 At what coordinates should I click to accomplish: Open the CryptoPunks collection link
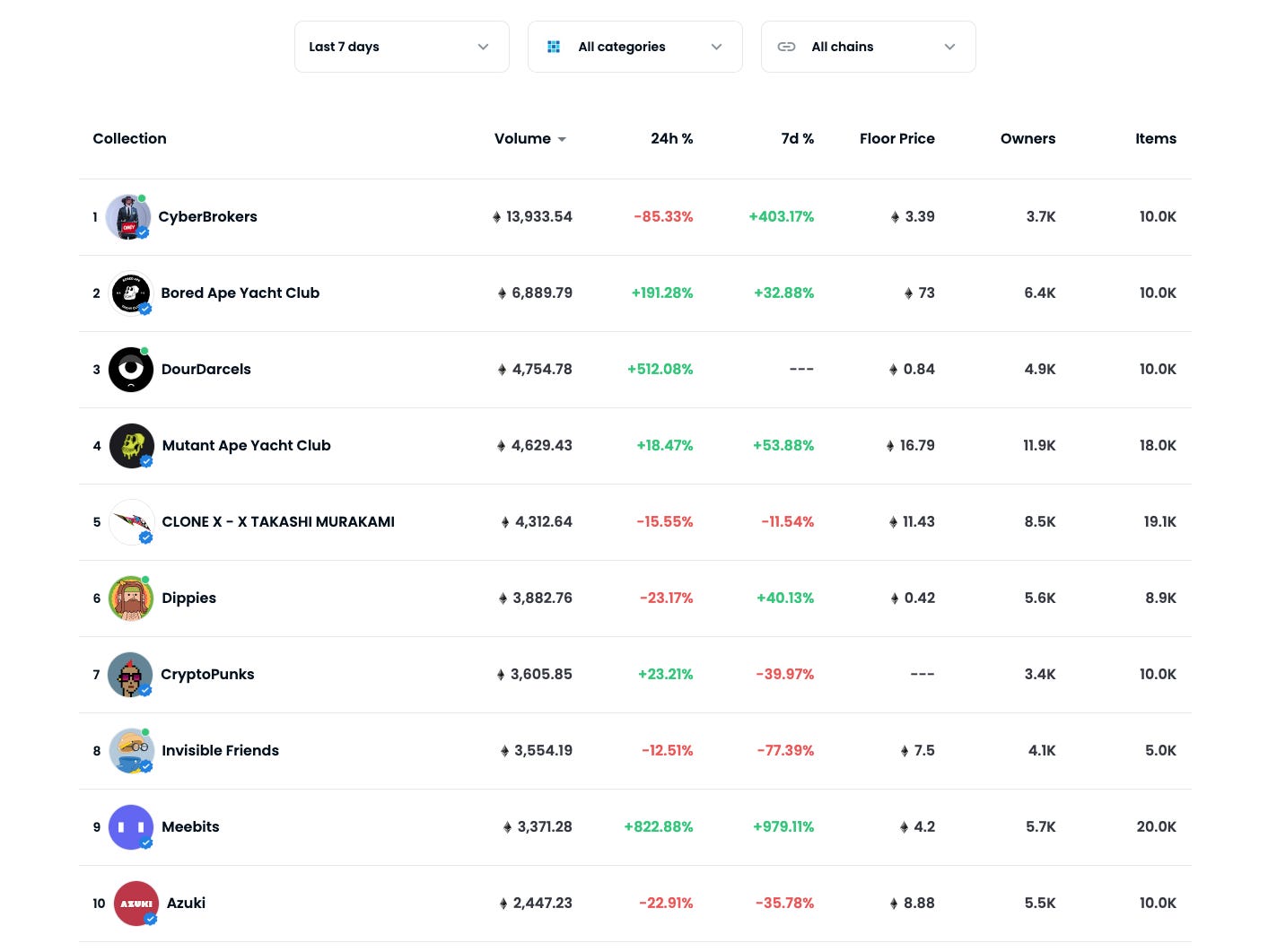(207, 674)
